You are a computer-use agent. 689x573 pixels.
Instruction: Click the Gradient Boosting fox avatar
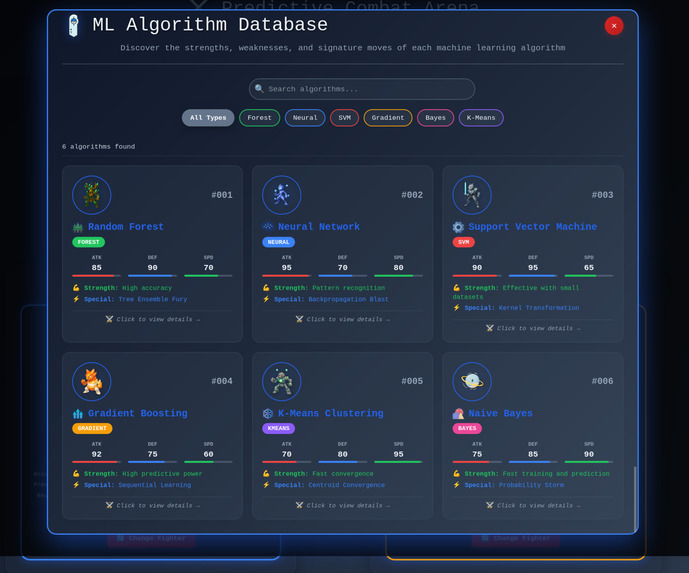(x=91, y=381)
